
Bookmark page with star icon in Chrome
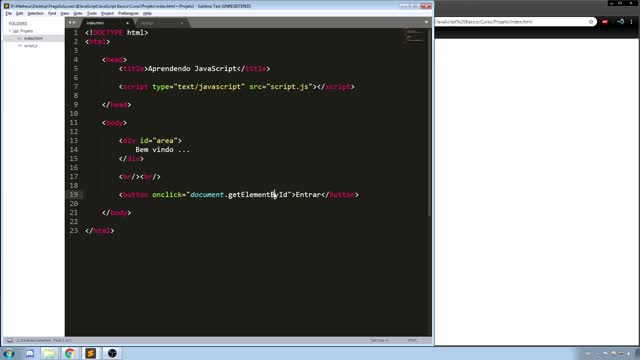(x=591, y=22)
